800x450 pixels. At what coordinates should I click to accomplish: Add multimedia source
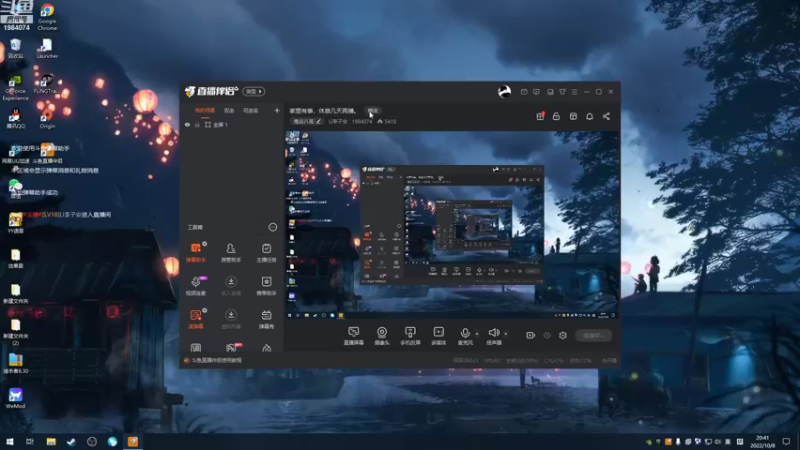(439, 336)
